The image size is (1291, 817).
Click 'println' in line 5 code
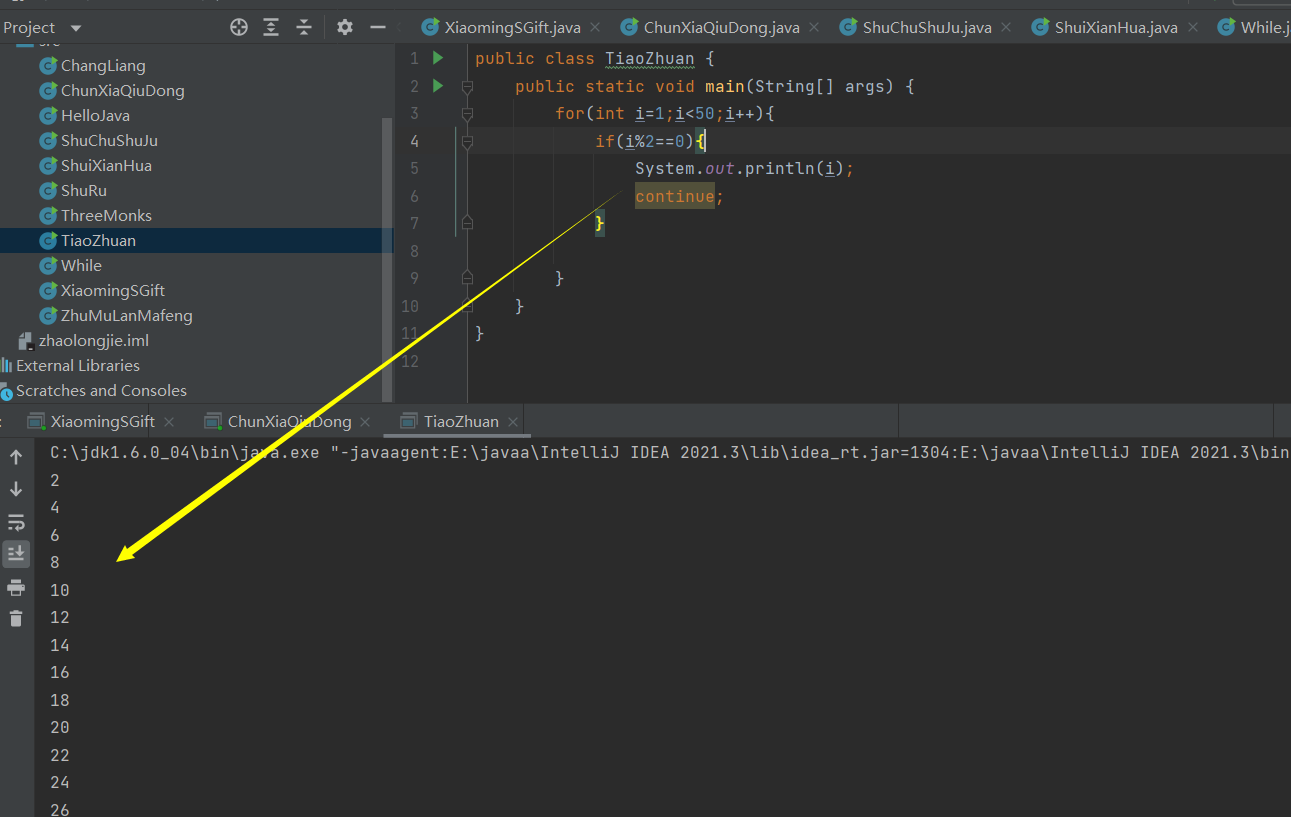(x=780, y=169)
